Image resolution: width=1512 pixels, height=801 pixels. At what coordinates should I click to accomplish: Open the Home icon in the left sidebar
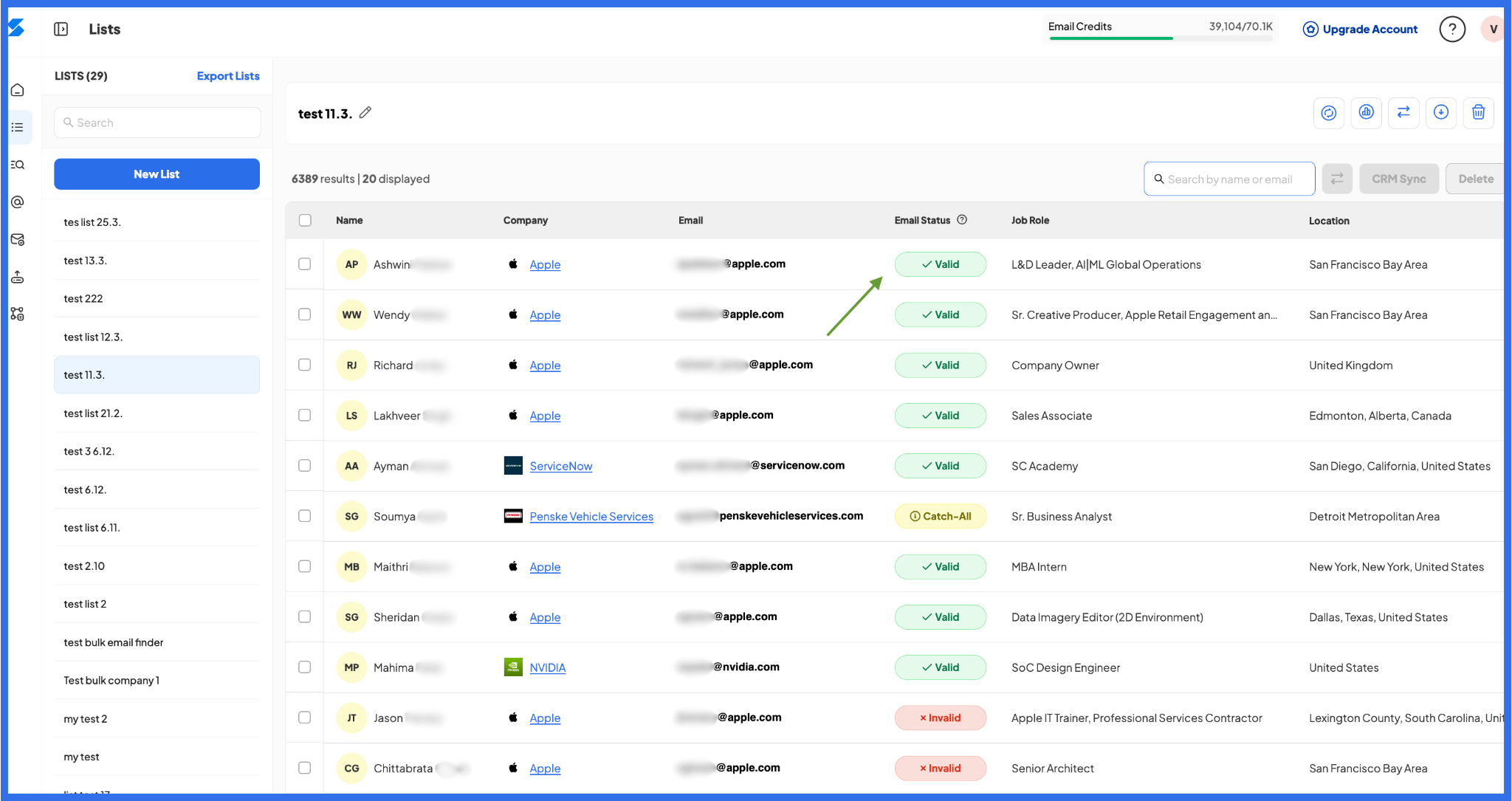click(x=18, y=90)
